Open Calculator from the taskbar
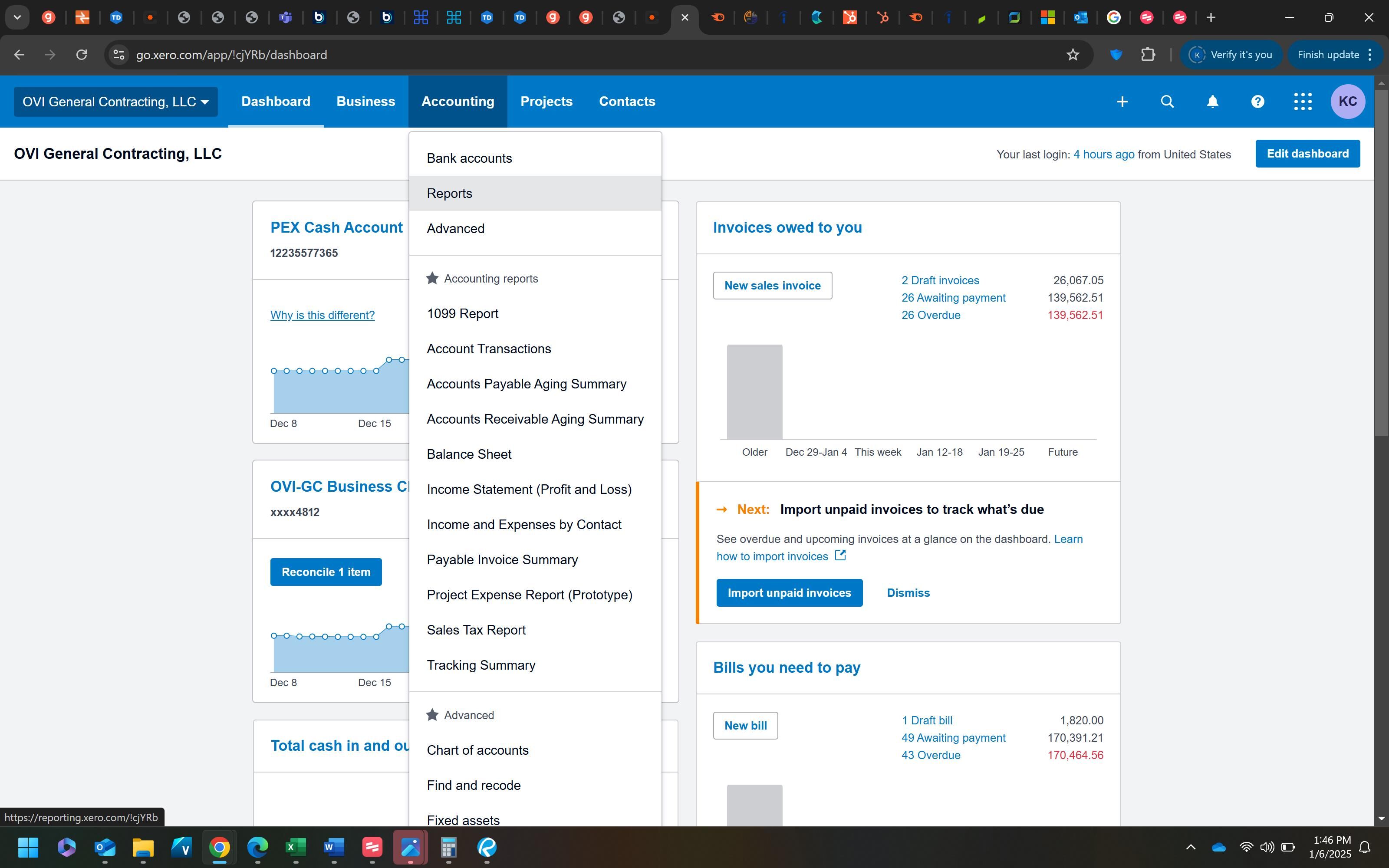1389x868 pixels. coord(448,847)
